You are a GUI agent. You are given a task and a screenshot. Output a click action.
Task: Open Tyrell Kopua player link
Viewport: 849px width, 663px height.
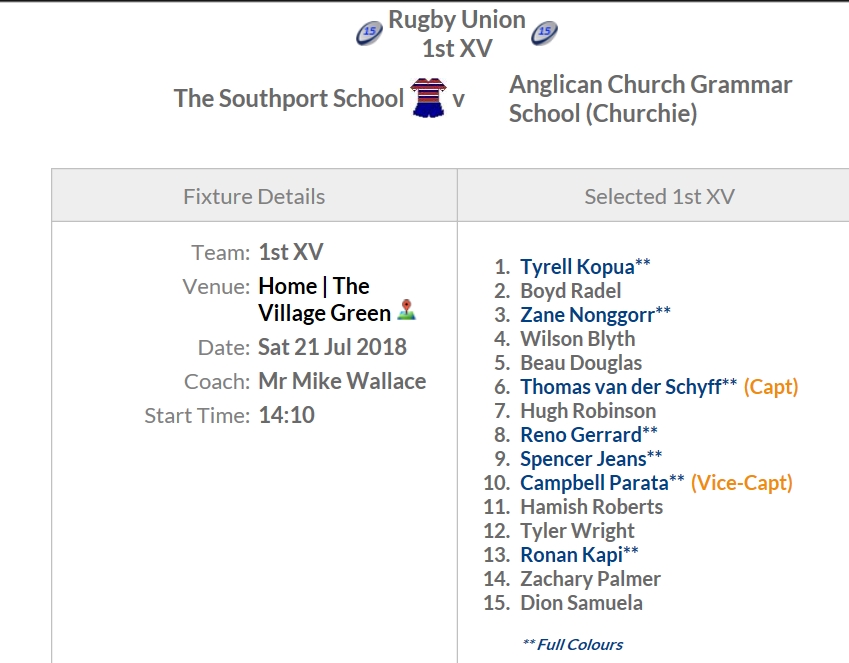click(577, 266)
